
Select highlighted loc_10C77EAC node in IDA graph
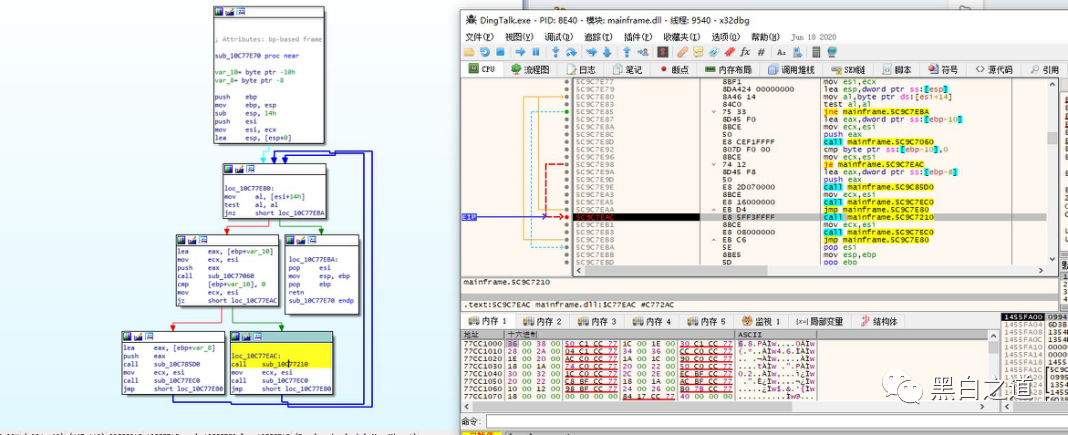click(x=281, y=364)
